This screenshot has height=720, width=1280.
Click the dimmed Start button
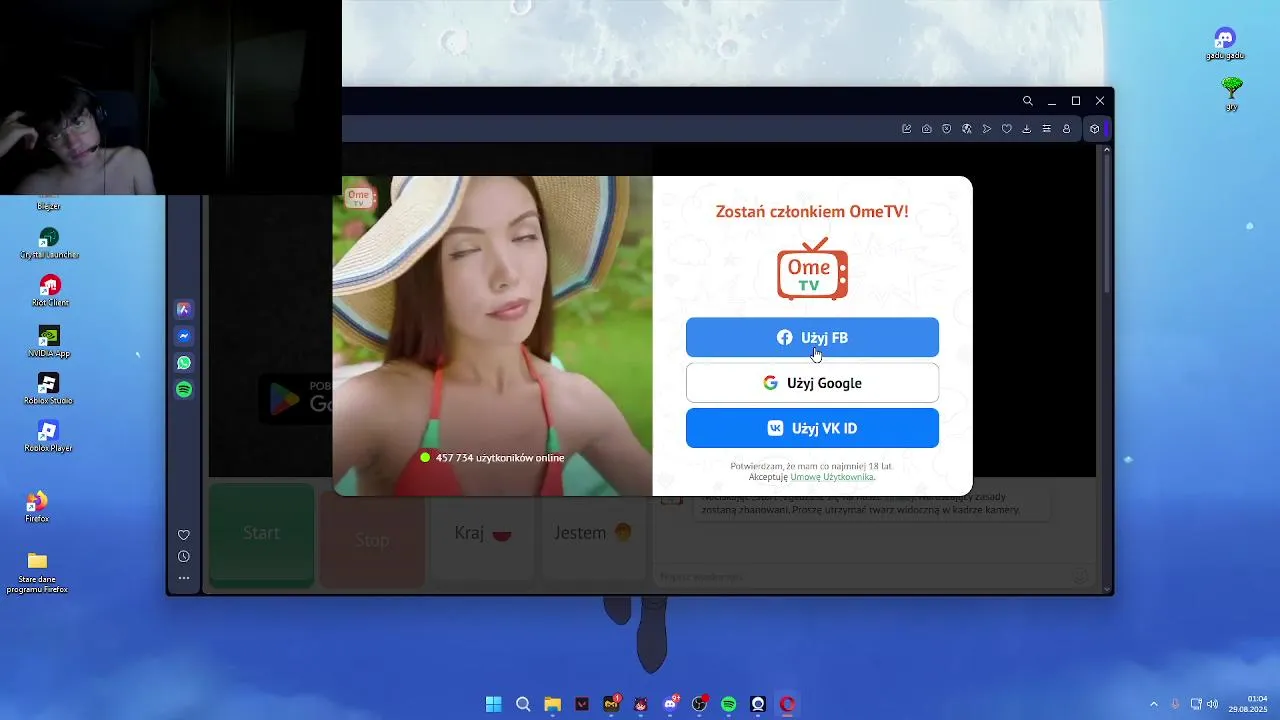[x=261, y=534]
